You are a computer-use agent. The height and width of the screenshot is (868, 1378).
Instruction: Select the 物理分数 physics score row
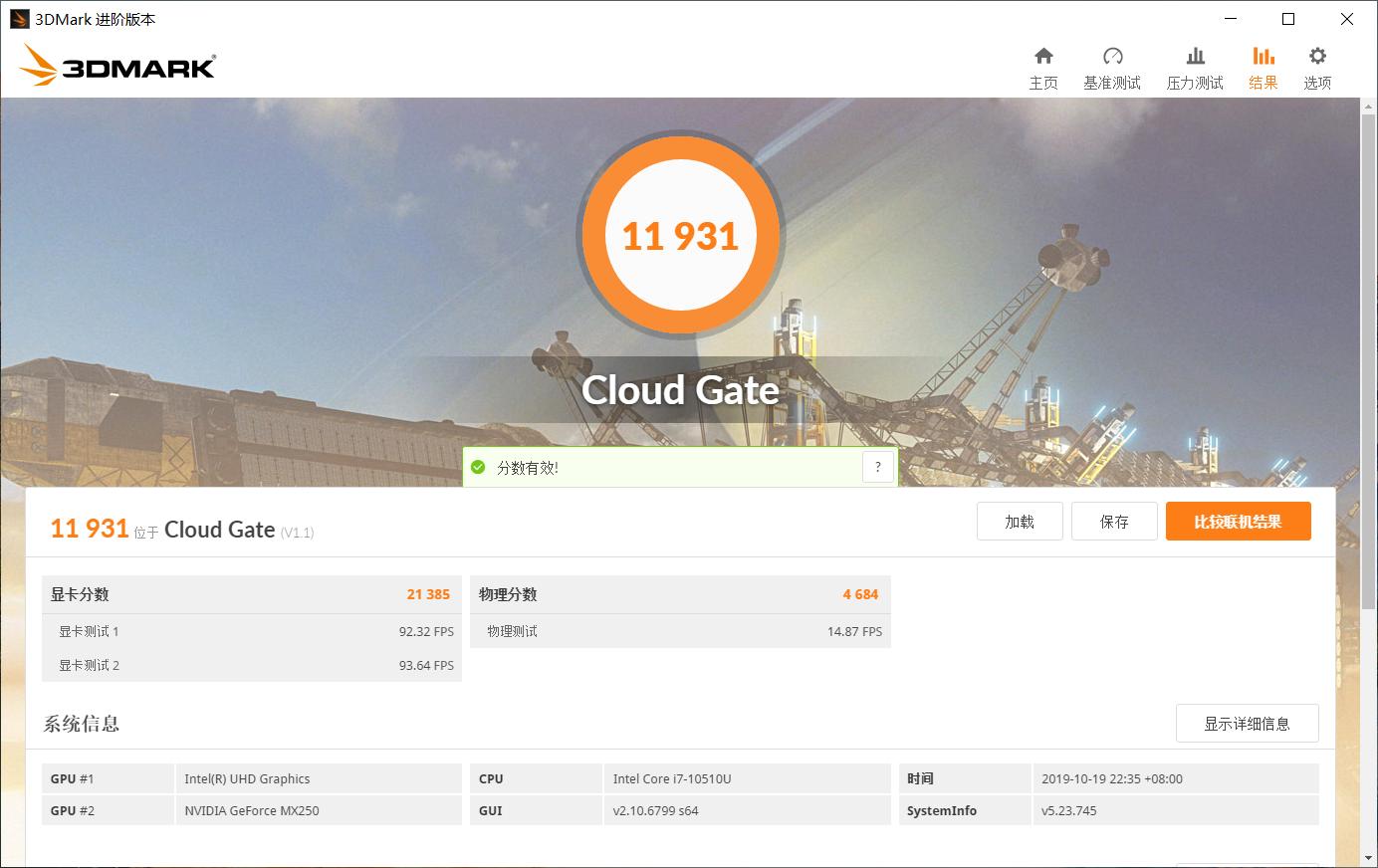681,594
